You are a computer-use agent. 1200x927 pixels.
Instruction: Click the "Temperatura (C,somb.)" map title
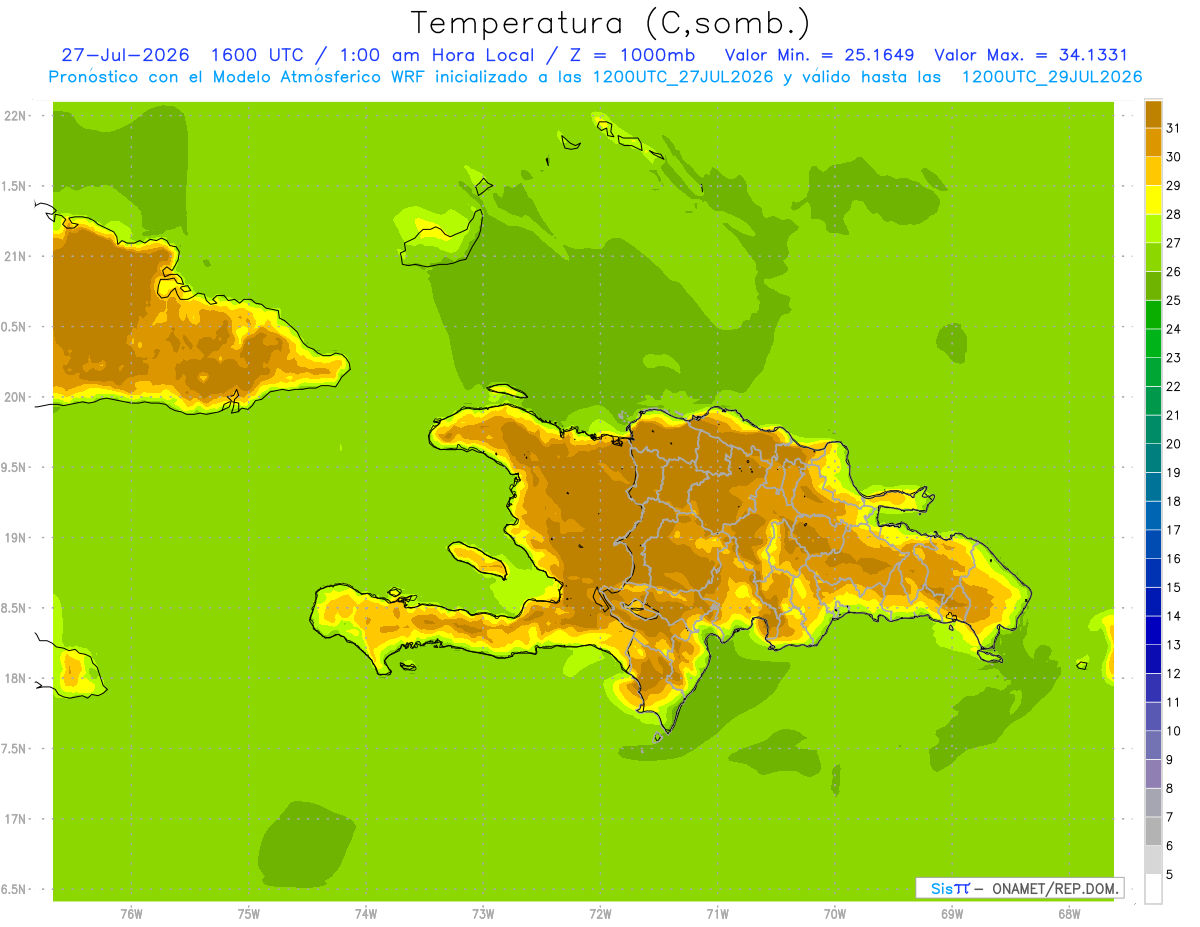tap(610, 23)
